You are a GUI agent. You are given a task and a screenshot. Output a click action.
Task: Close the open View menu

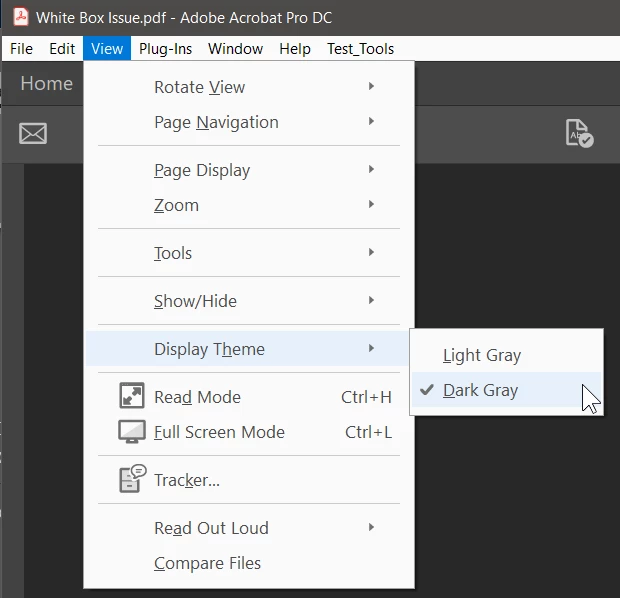[x=107, y=49]
